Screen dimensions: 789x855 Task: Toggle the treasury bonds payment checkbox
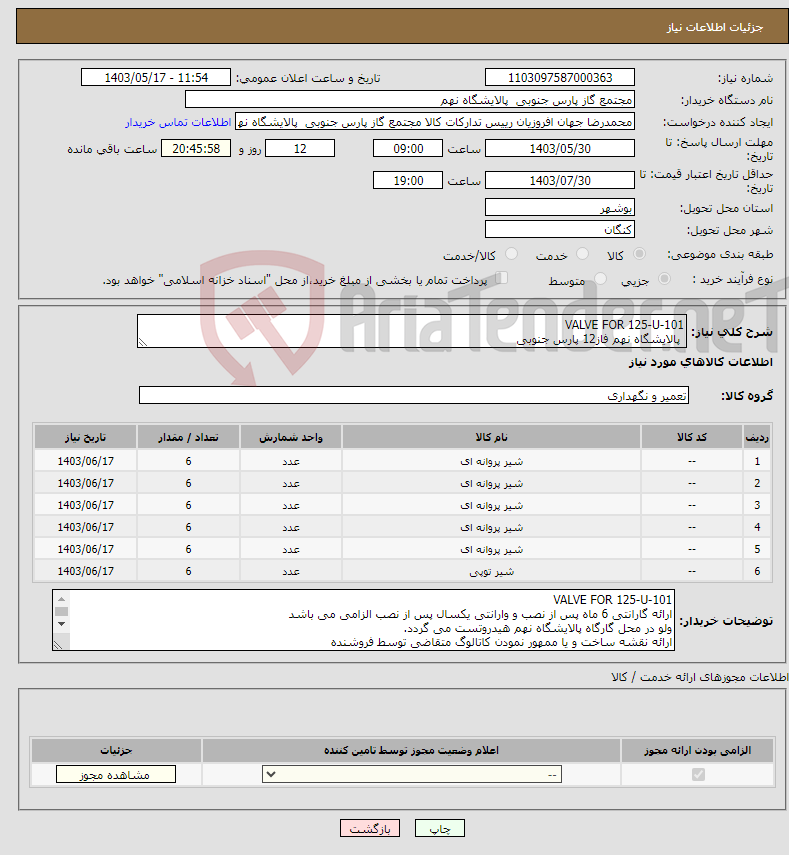point(501,278)
